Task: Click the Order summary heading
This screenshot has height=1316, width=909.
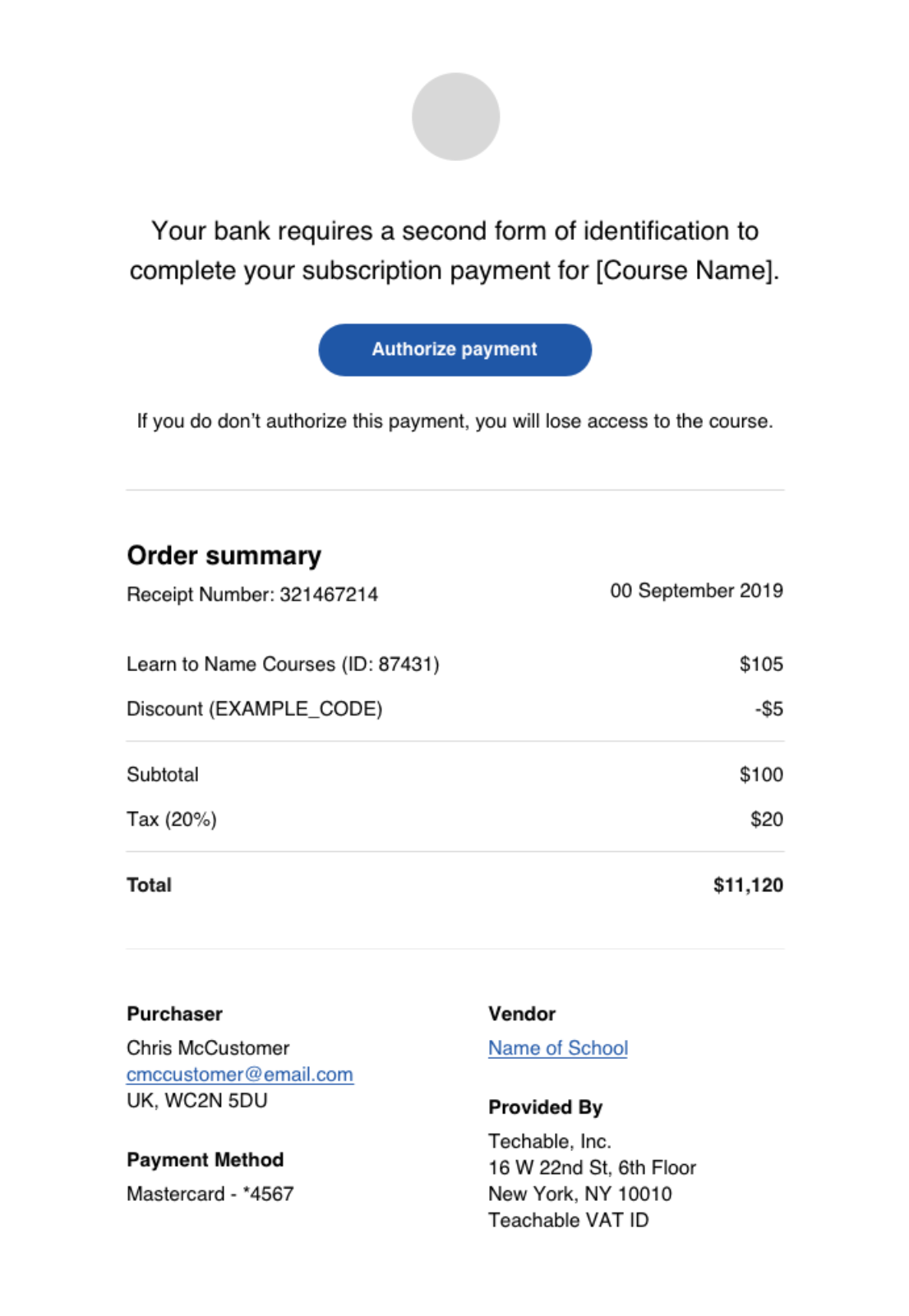Action: coord(224,555)
